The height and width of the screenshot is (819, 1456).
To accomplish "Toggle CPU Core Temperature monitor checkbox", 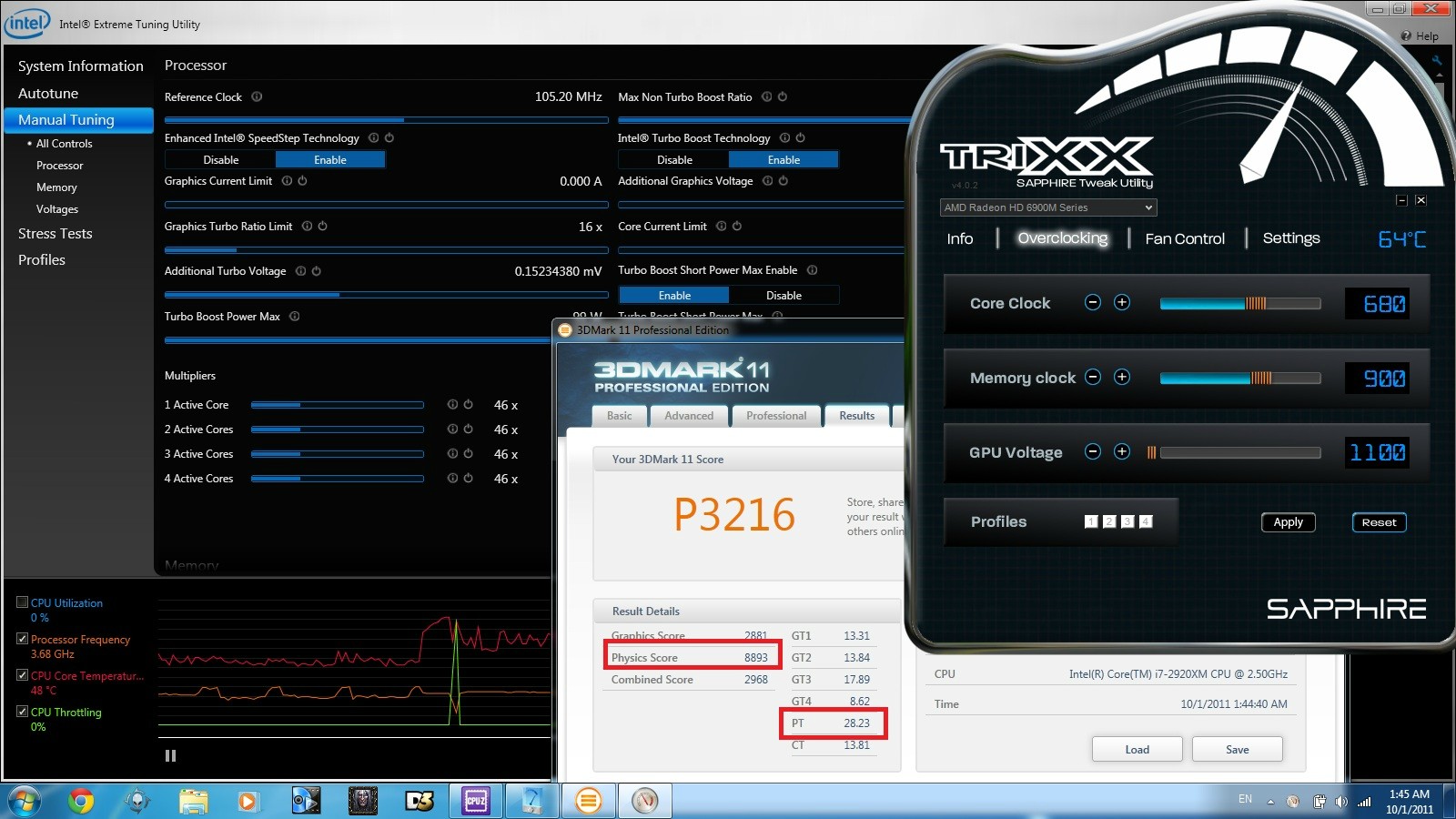I will (x=22, y=675).
